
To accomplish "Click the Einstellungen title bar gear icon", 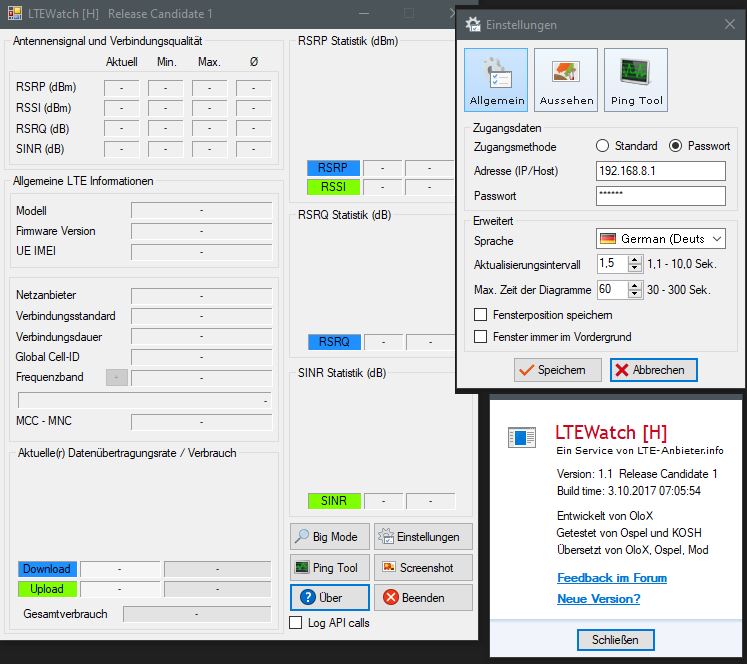I will click(x=473, y=24).
